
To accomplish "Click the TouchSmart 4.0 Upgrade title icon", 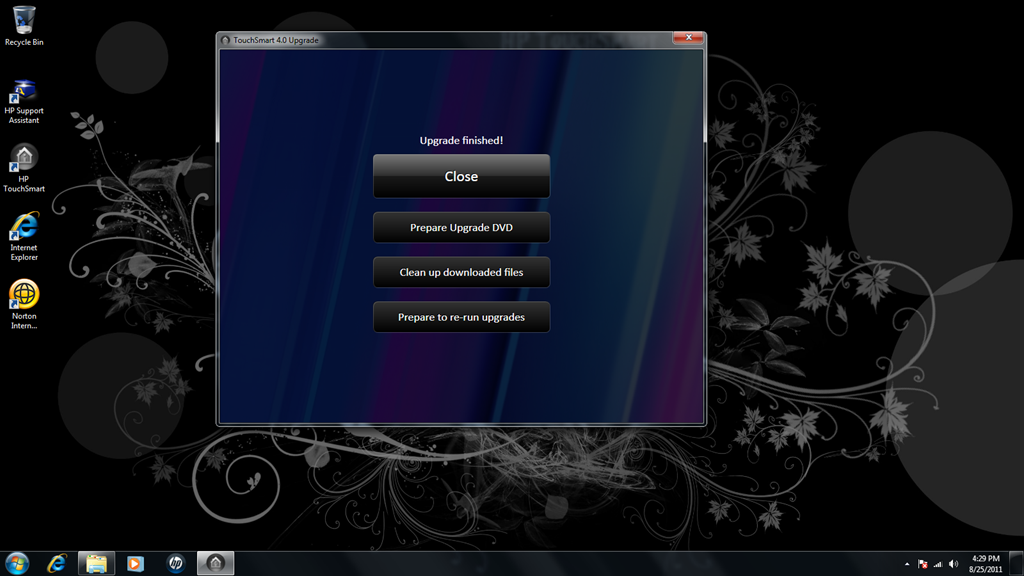I will pos(225,40).
